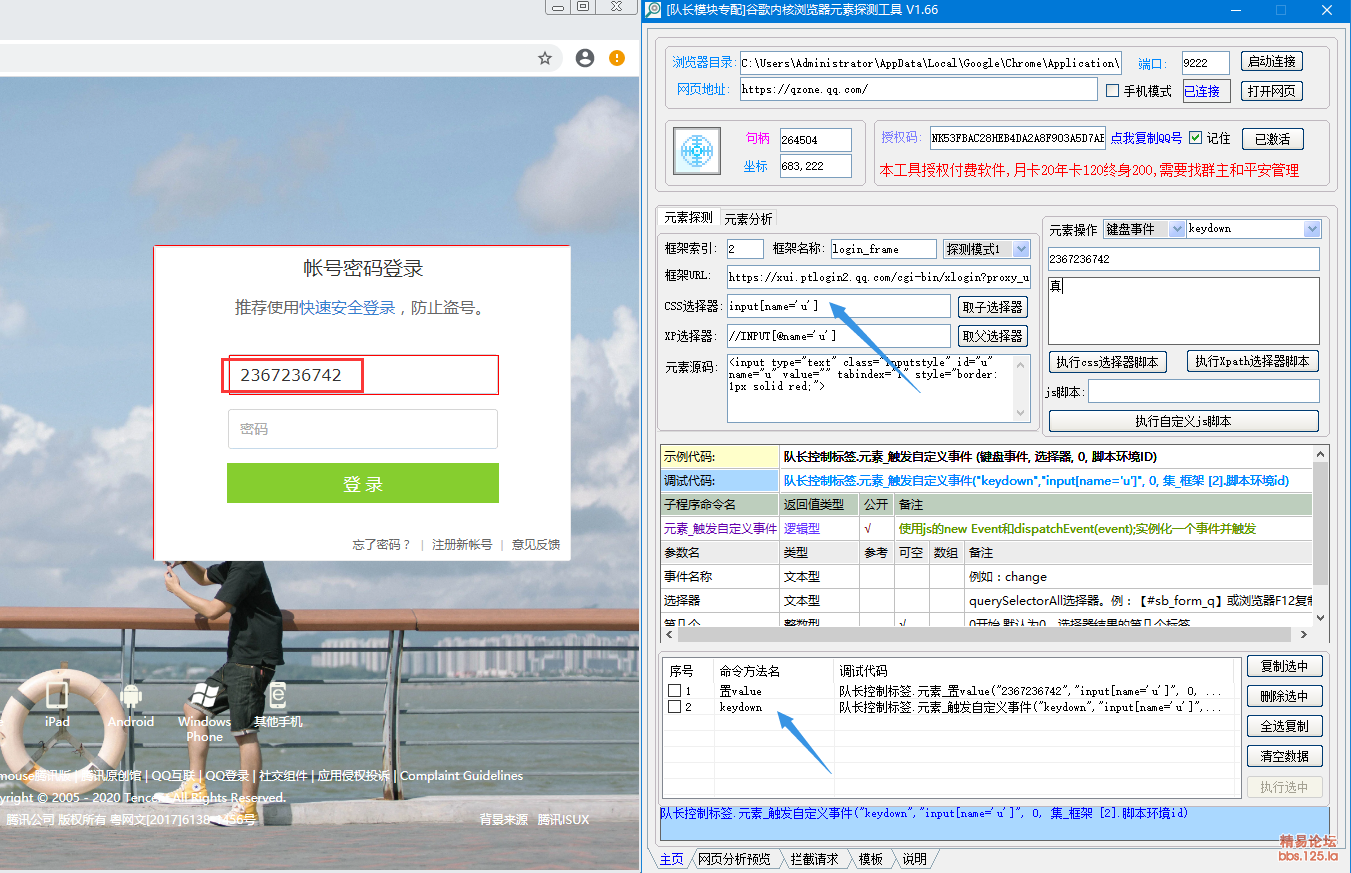Click the green 登录 button
Image resolution: width=1351 pixels, height=873 pixels.
click(362, 483)
